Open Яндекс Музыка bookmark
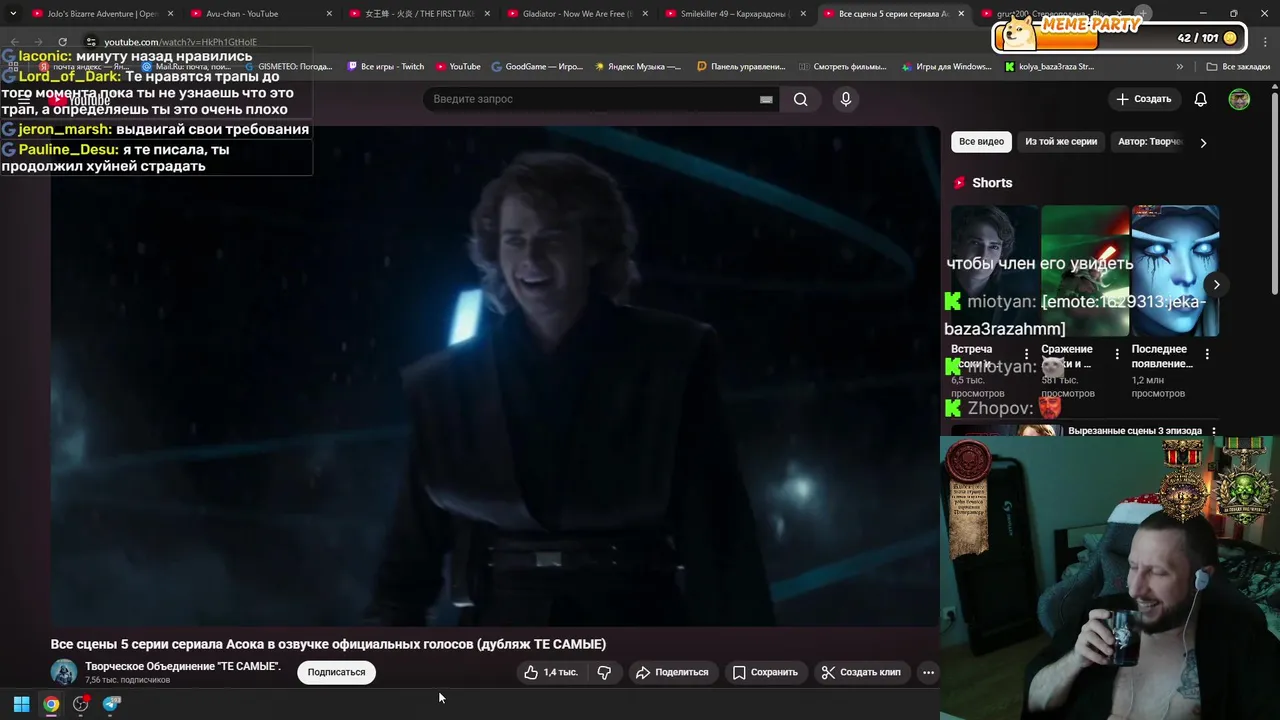The width and height of the screenshot is (1280, 720). [638, 67]
